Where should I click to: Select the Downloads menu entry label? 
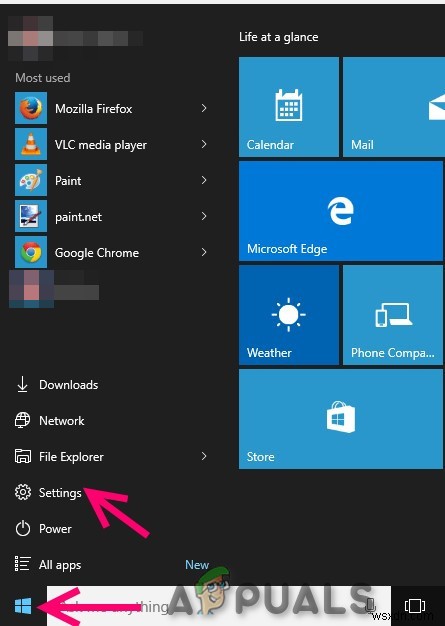(x=69, y=384)
